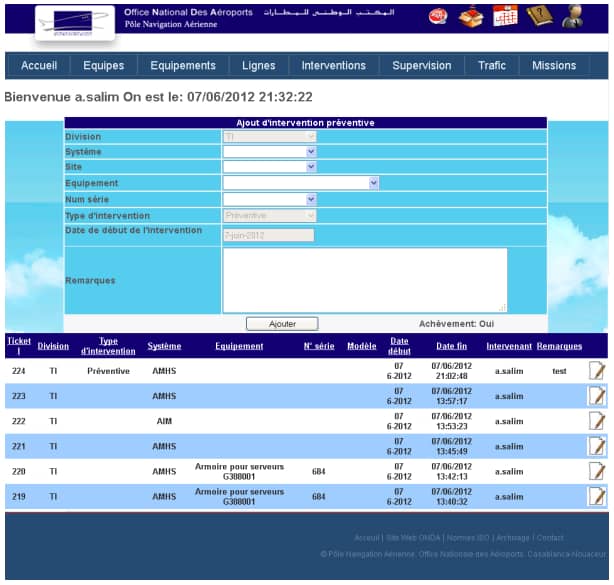614x585 pixels.
Task: Open the Type d'intervention dropdown
Action: point(269,215)
